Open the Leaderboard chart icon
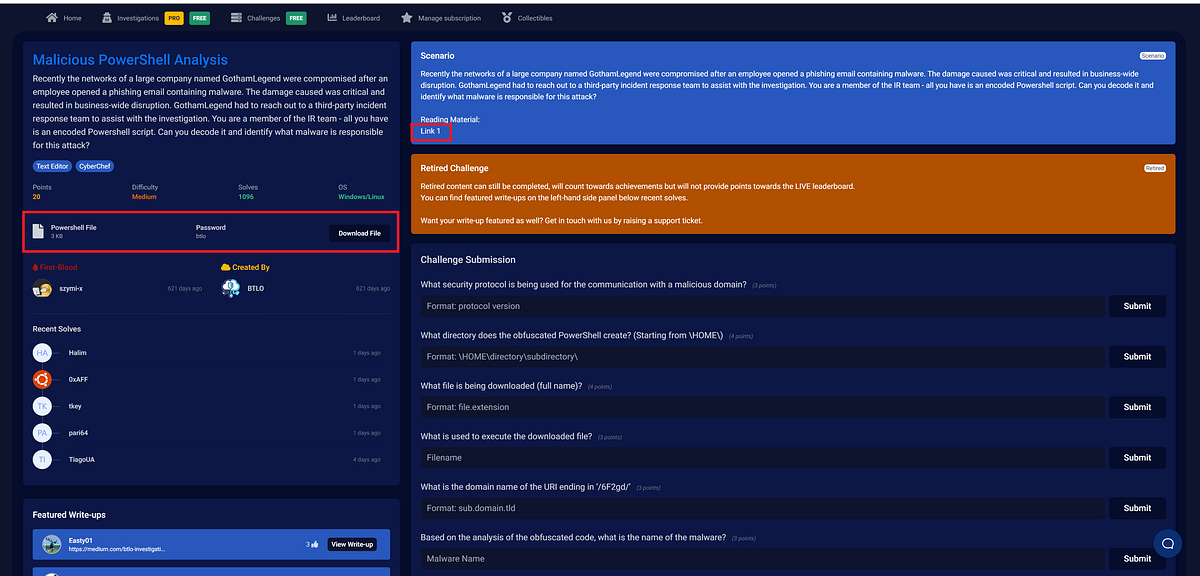Viewport: 1200px width, 576px height. 334,17
